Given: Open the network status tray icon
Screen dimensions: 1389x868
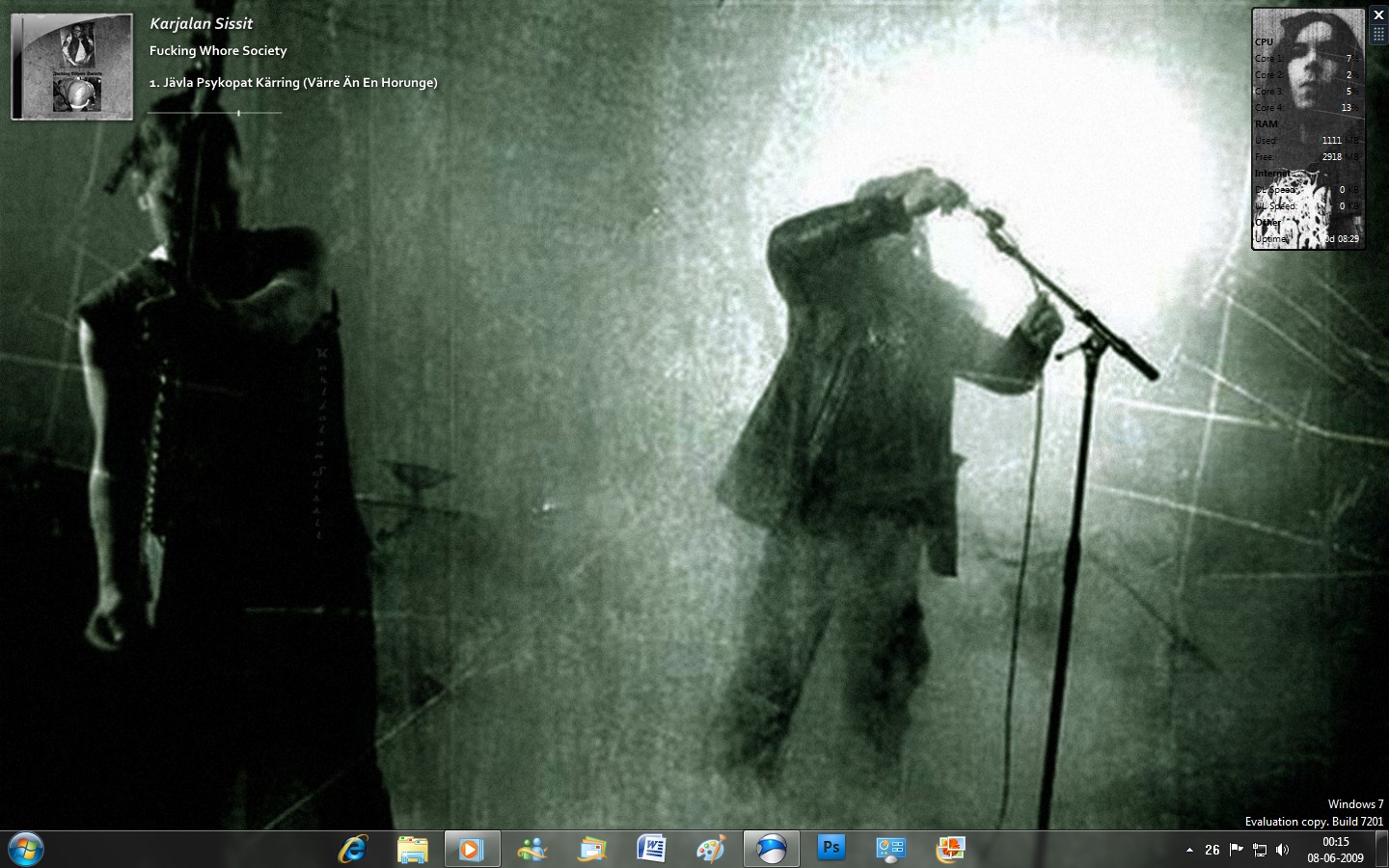Looking at the screenshot, I should point(1260,850).
